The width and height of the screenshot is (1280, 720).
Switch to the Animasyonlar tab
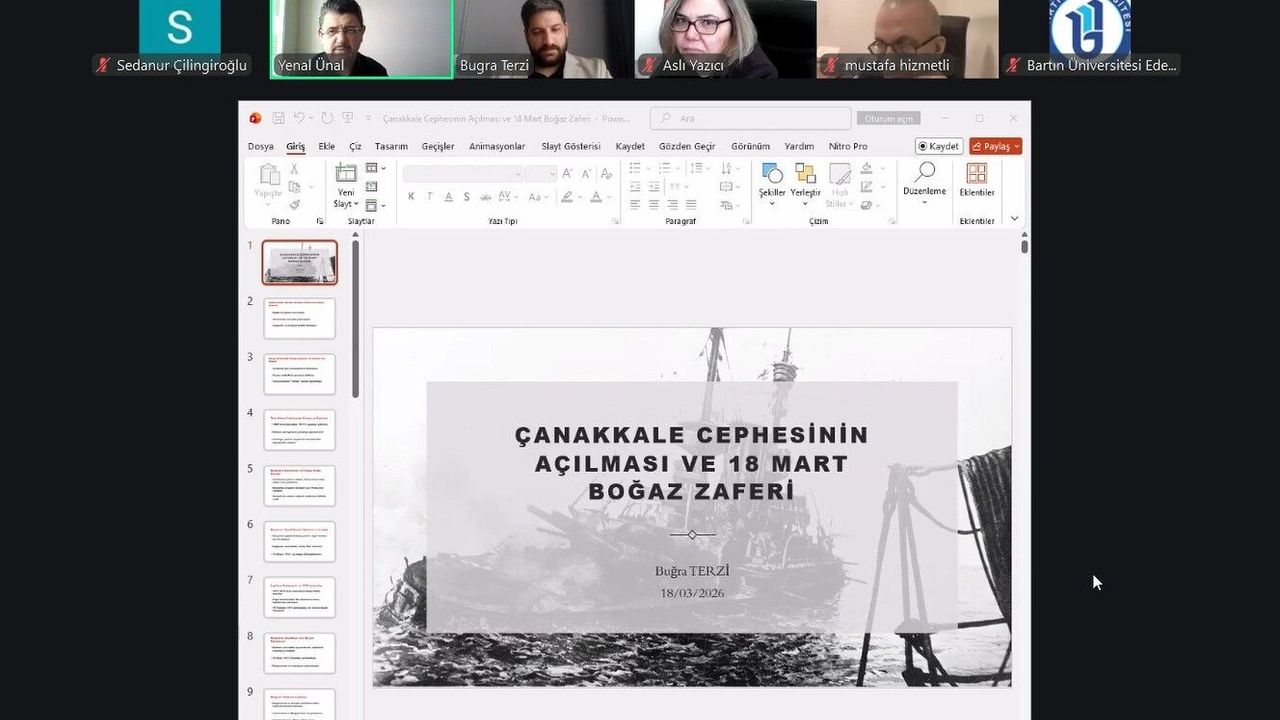[497, 146]
